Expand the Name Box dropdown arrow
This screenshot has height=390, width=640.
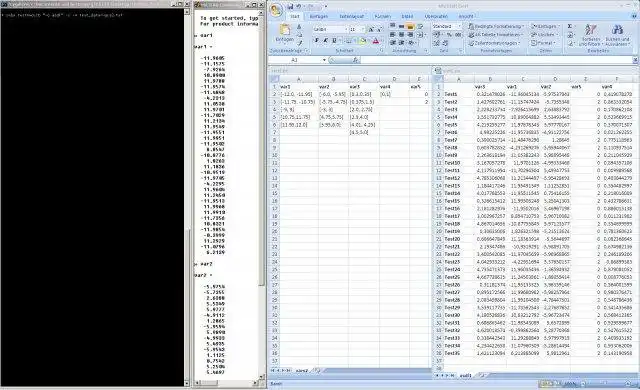[x=324, y=60]
